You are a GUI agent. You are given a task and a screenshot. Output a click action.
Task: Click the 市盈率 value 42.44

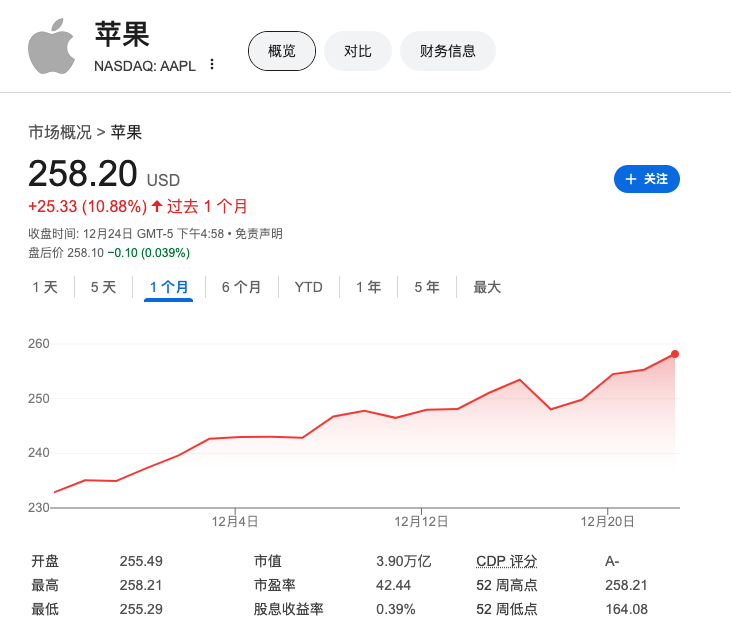click(393, 585)
